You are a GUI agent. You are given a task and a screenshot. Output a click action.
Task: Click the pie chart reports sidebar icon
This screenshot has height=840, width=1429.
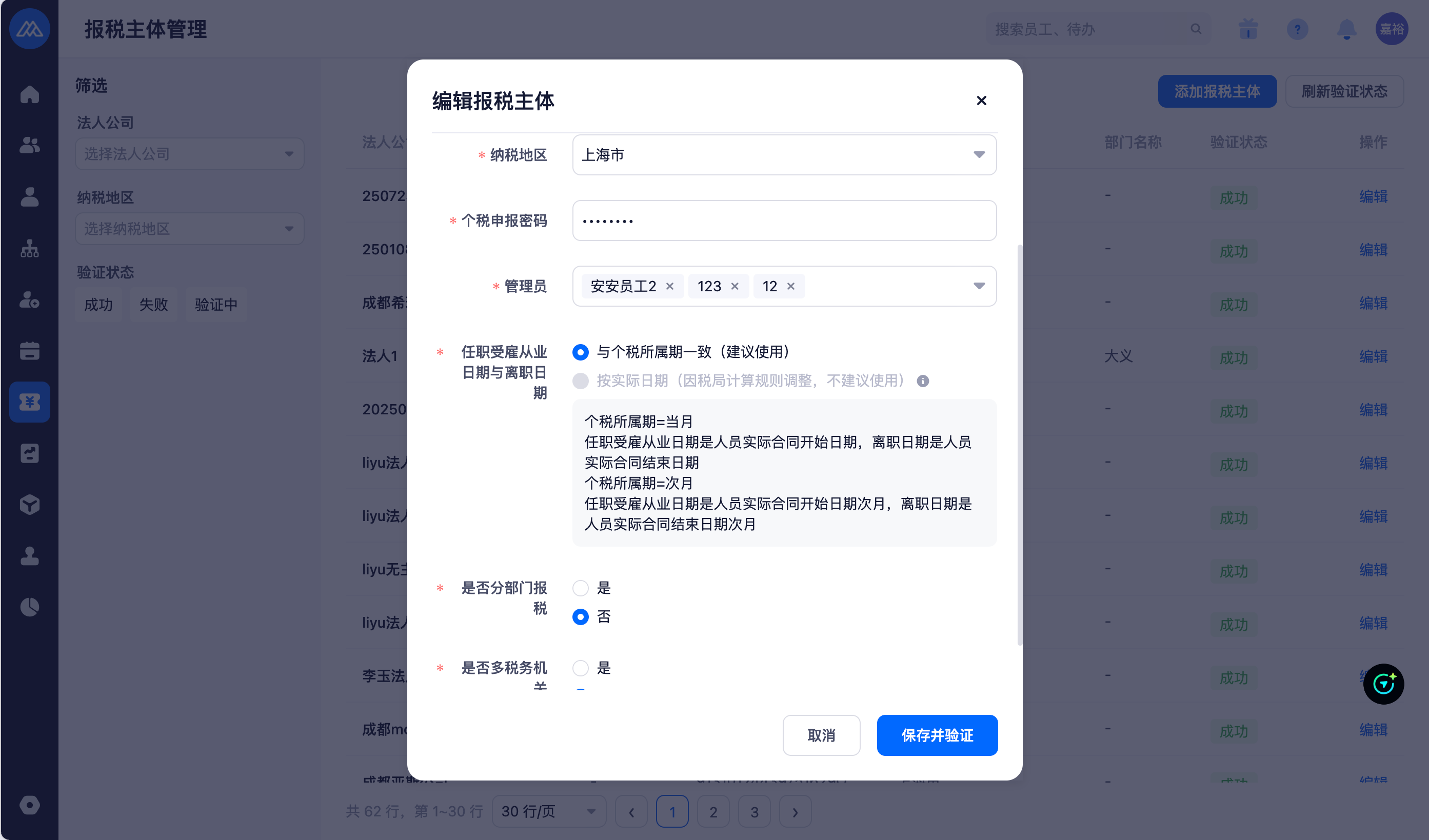point(29,607)
